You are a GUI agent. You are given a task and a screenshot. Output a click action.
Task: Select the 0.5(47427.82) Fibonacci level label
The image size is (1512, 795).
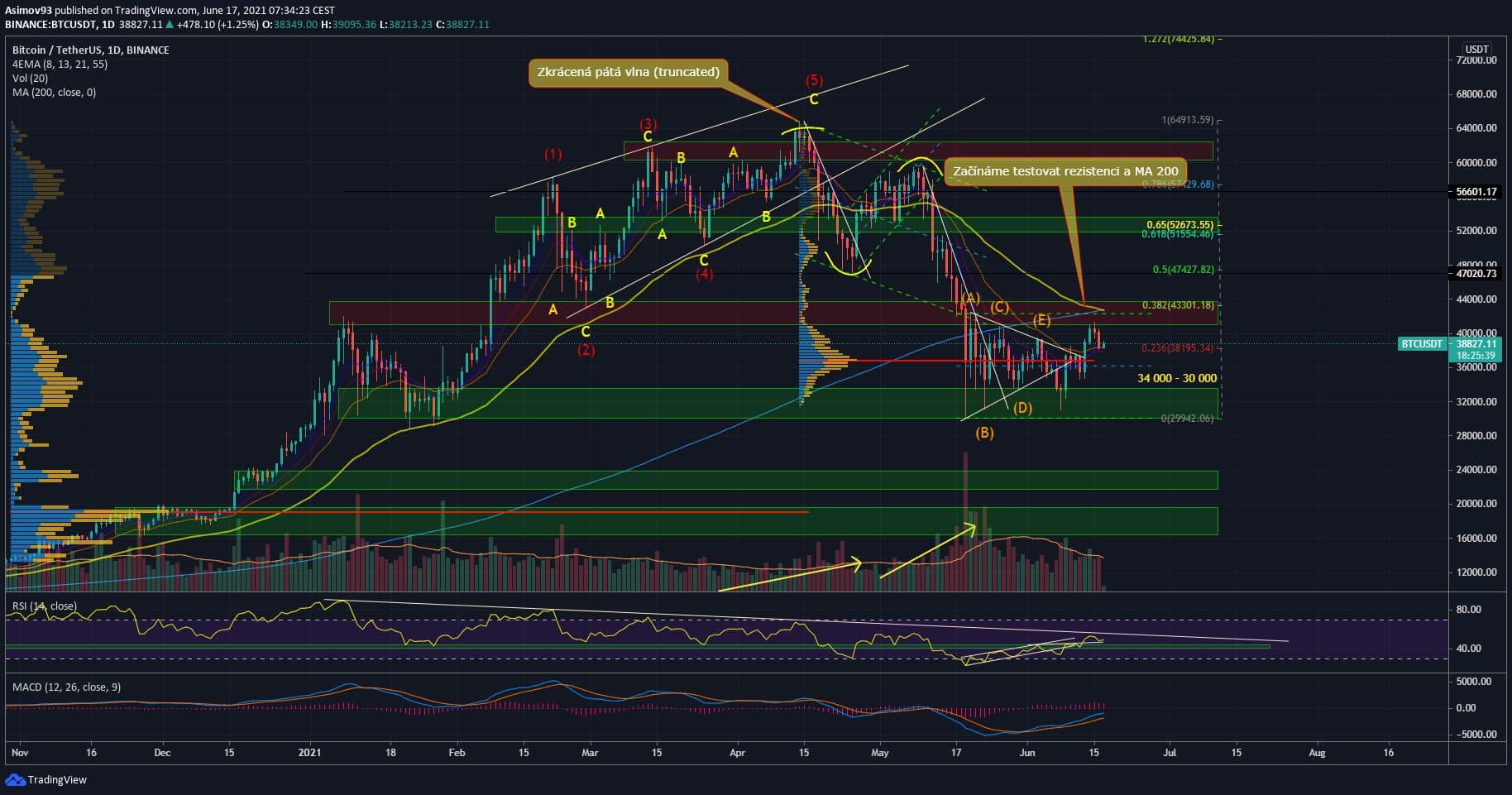tap(1184, 270)
